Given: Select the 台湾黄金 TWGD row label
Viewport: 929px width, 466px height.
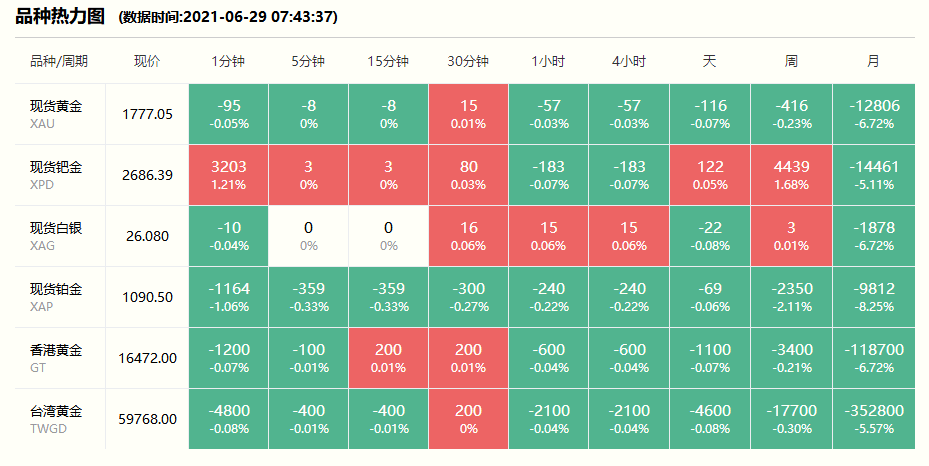Looking at the screenshot, I should click(x=56, y=419).
